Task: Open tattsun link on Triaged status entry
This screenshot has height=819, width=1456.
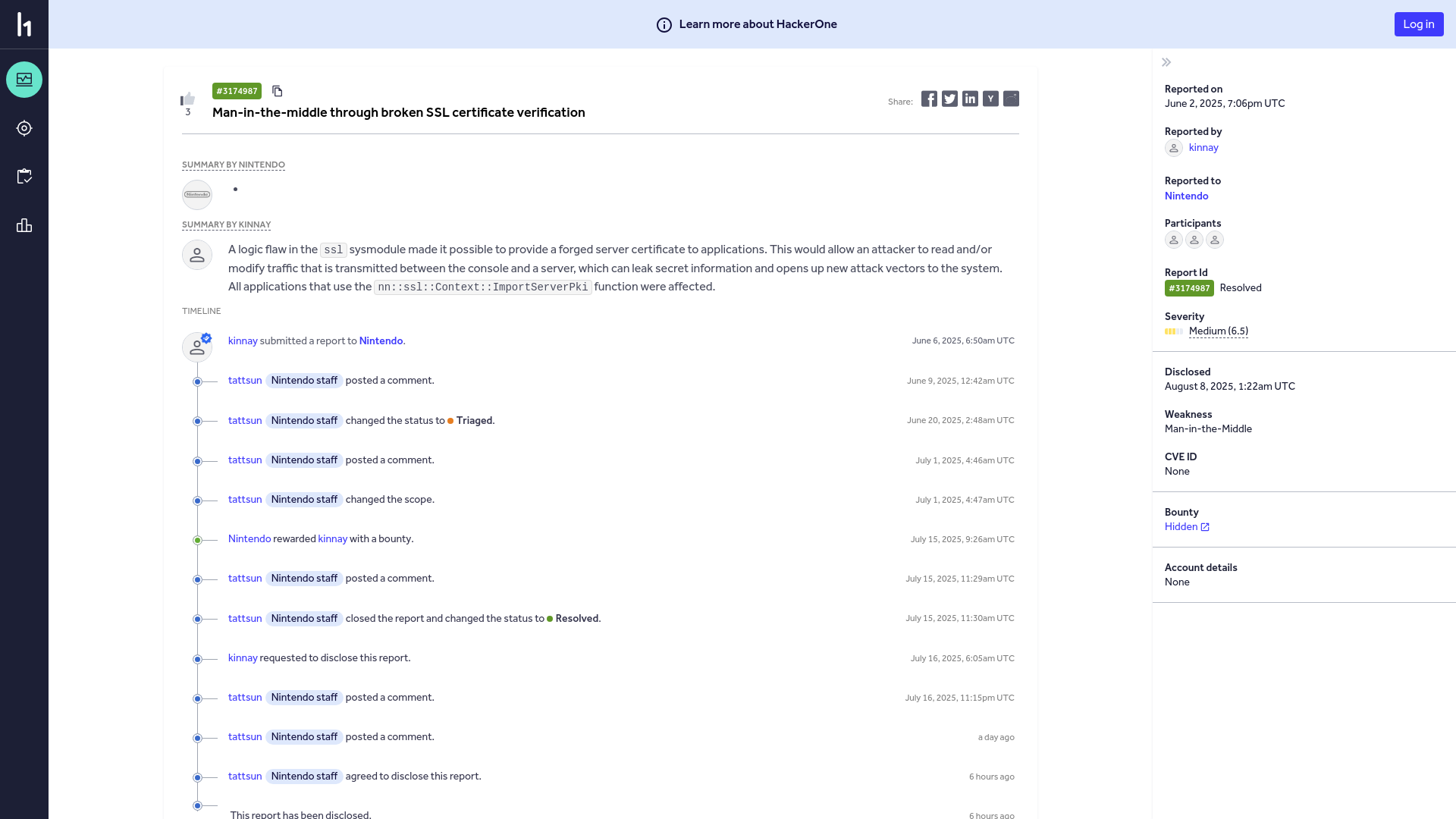Action: click(245, 420)
